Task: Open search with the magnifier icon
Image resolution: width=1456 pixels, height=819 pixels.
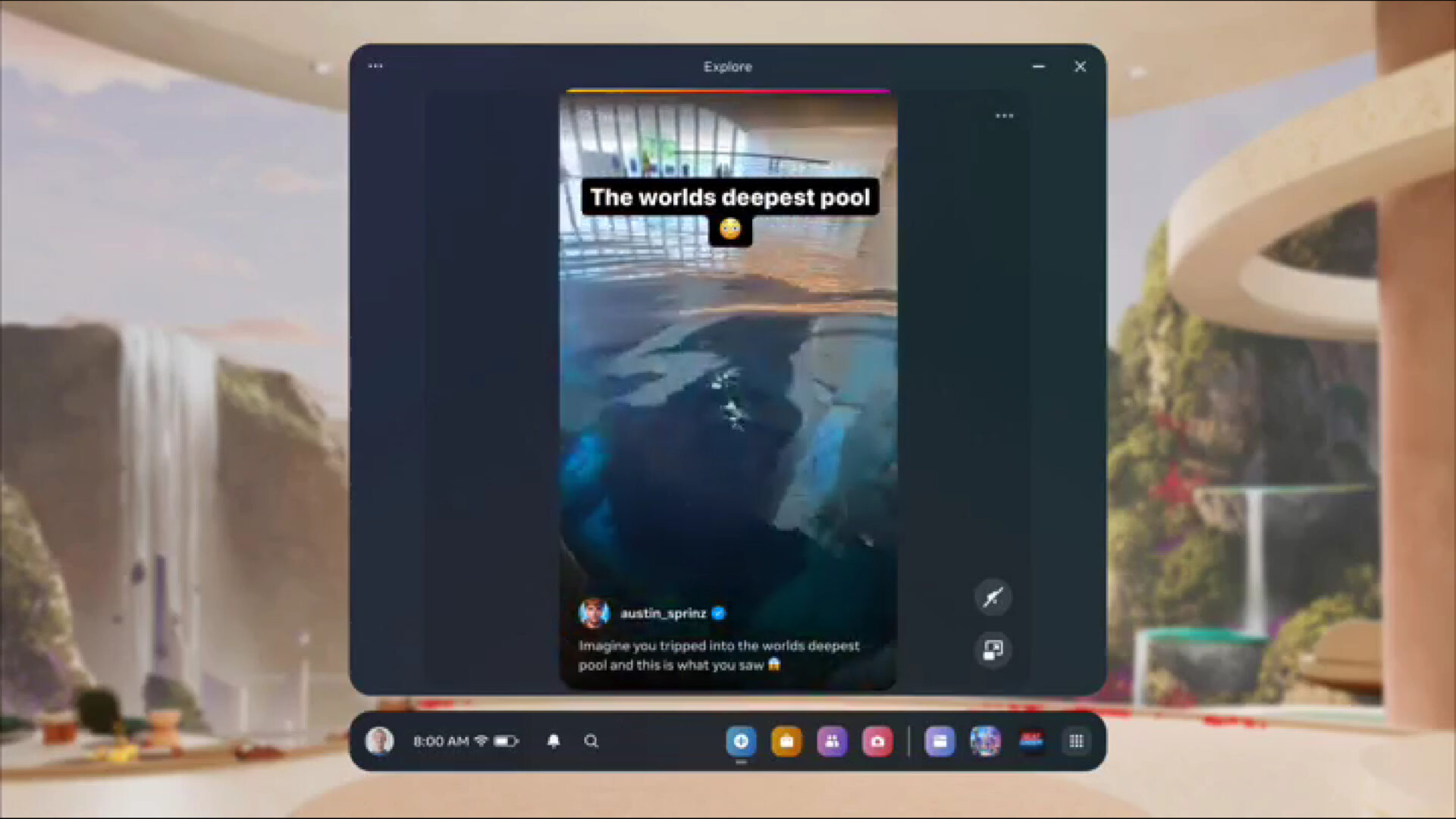Action: click(591, 741)
